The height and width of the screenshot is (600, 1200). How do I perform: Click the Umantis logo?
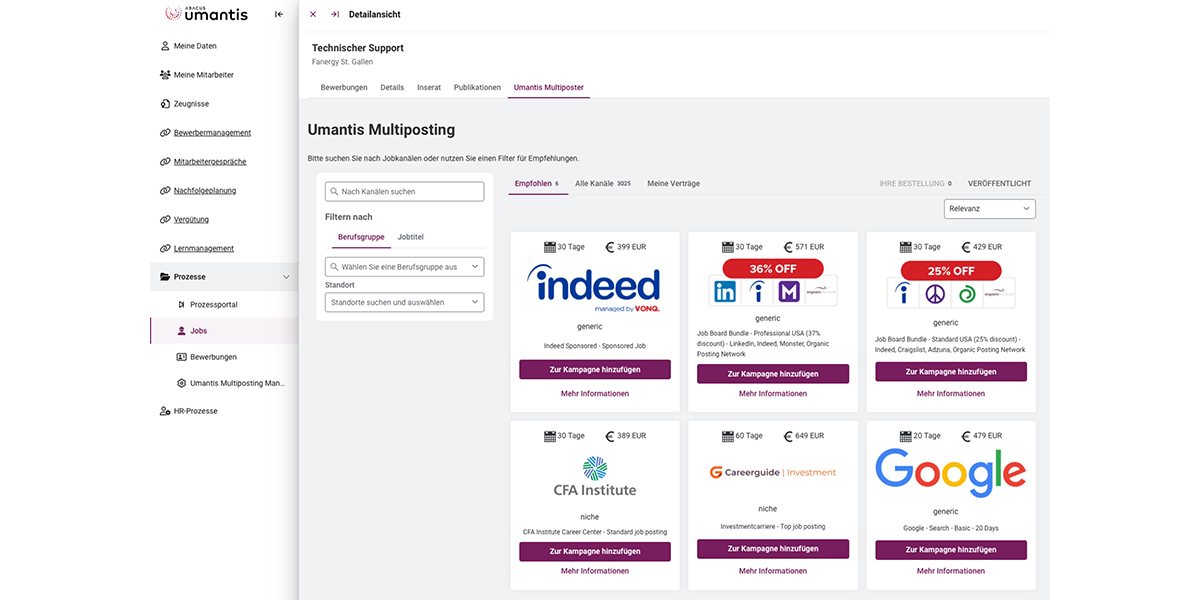pos(206,14)
